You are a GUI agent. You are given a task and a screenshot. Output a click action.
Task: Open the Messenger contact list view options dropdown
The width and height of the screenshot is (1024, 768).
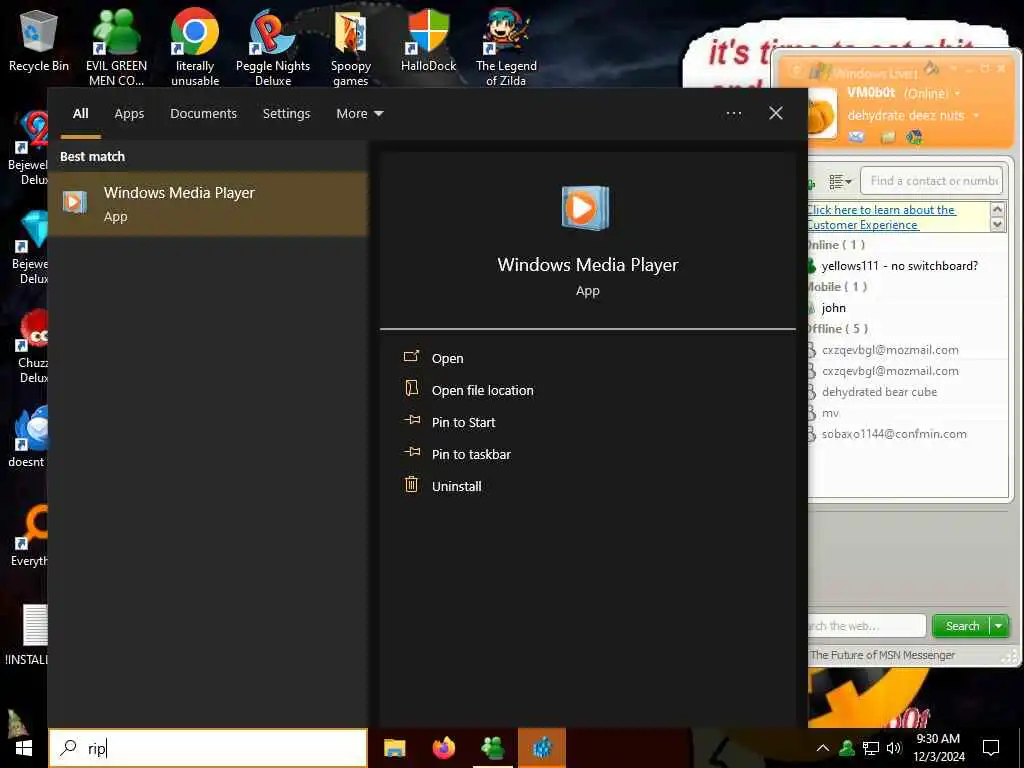pos(840,182)
